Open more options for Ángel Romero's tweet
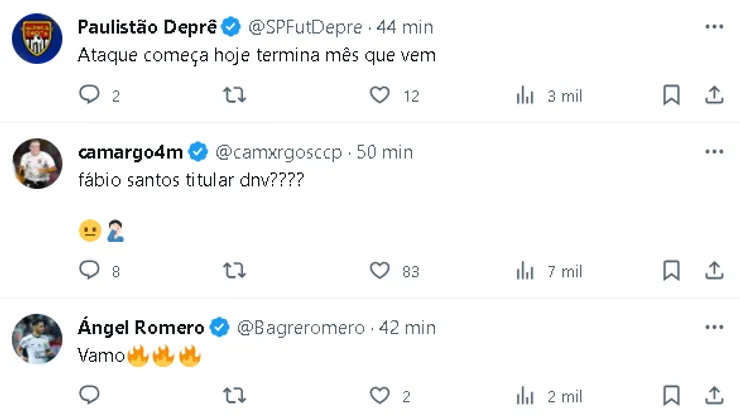 pyautogui.click(x=714, y=327)
